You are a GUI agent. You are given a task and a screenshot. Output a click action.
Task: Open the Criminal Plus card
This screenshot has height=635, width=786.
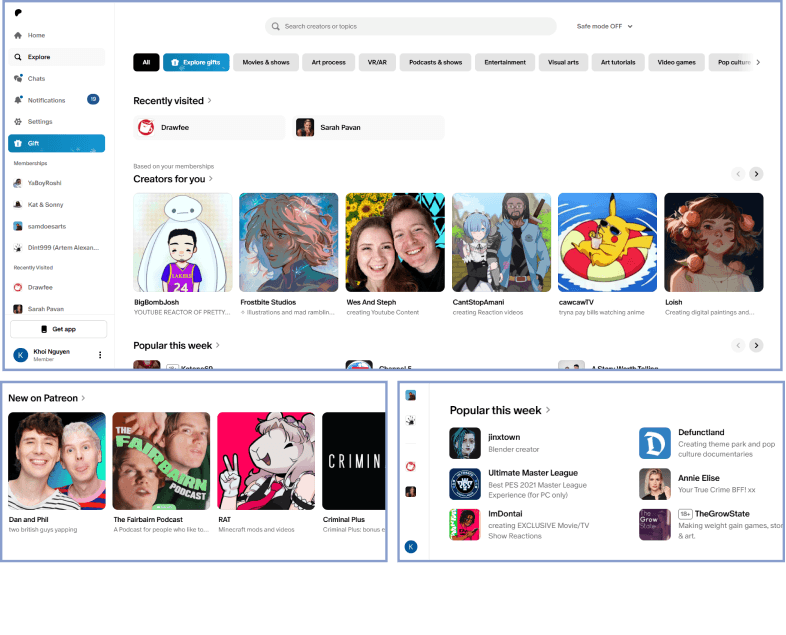coord(354,473)
